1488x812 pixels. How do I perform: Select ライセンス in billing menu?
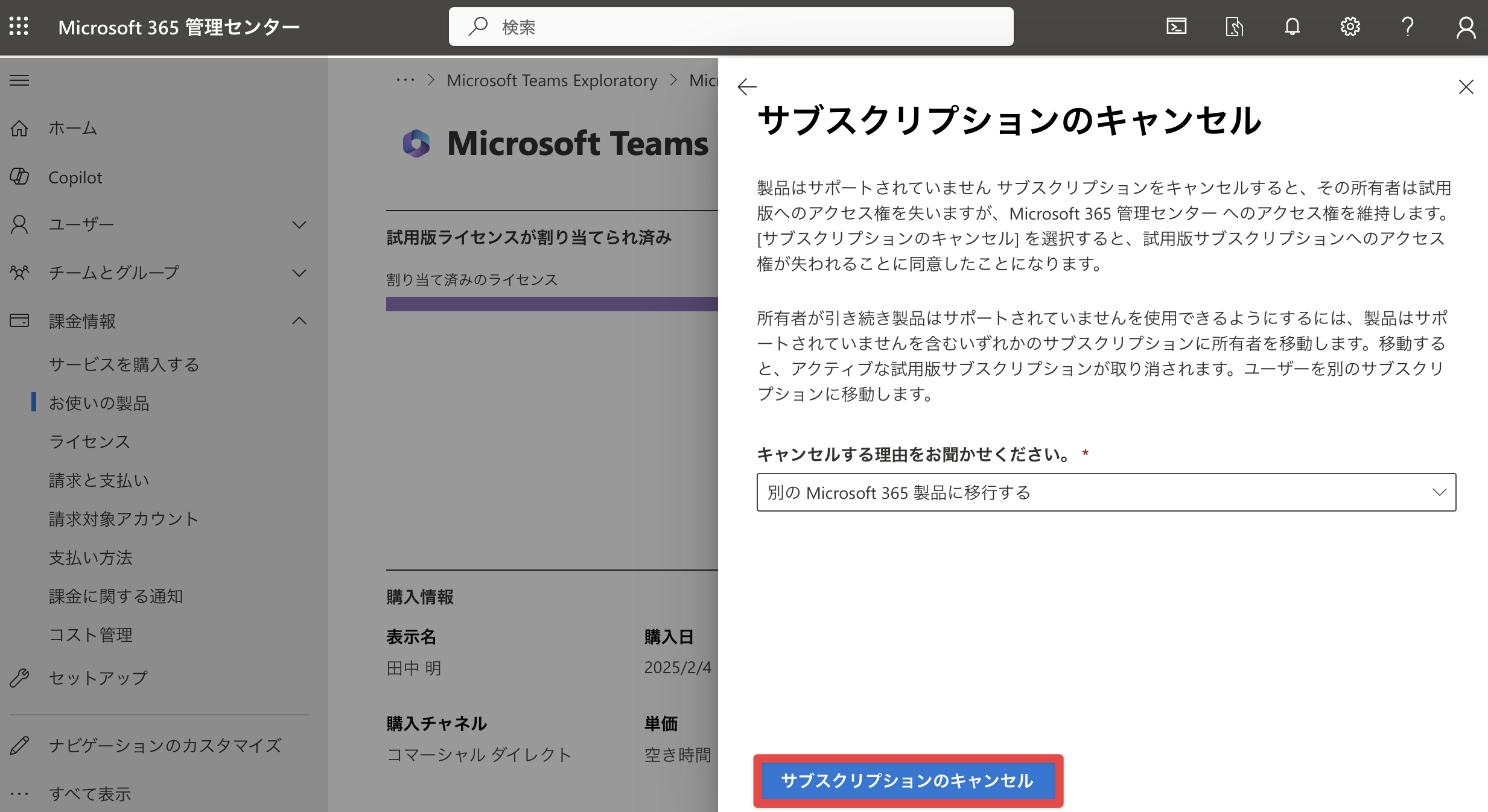pyautogui.click(x=90, y=442)
